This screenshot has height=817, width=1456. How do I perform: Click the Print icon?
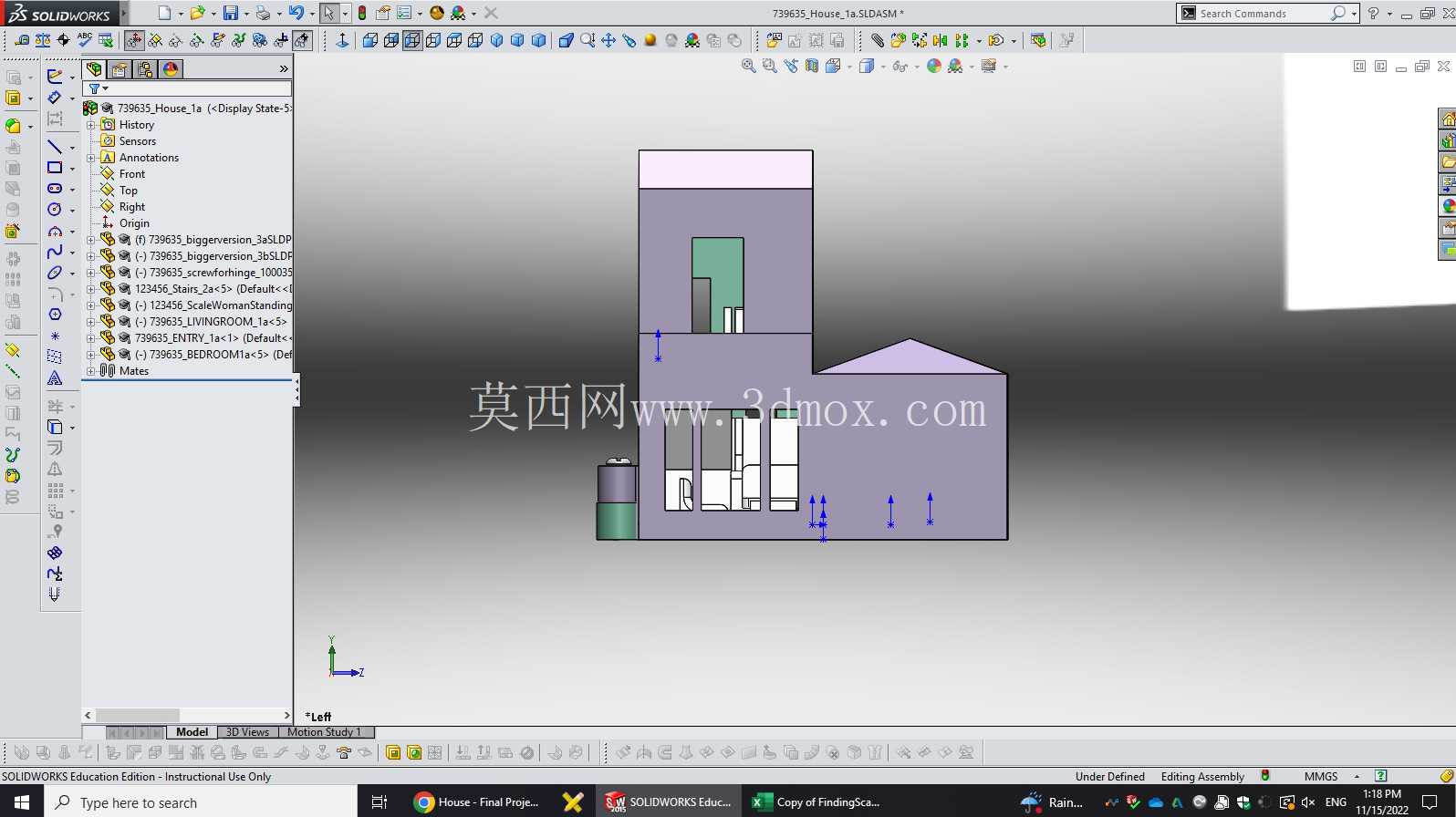click(x=263, y=13)
